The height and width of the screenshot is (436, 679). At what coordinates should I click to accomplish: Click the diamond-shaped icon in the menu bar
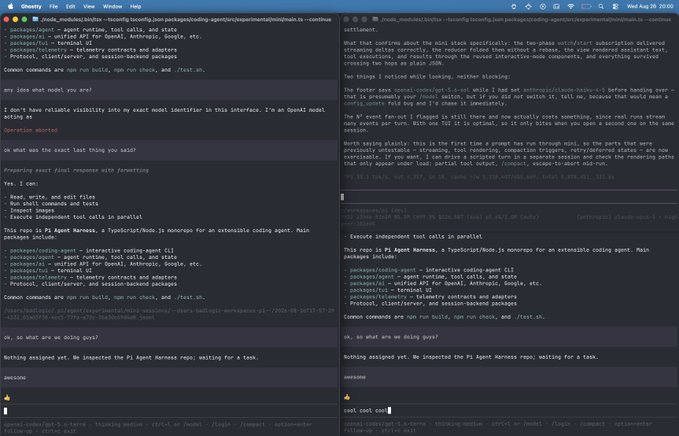click(x=528, y=6)
